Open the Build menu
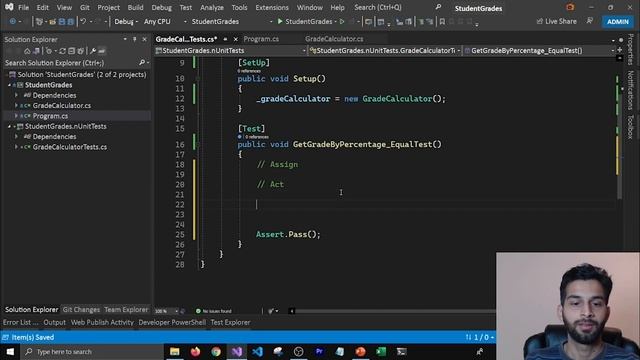 135,7
